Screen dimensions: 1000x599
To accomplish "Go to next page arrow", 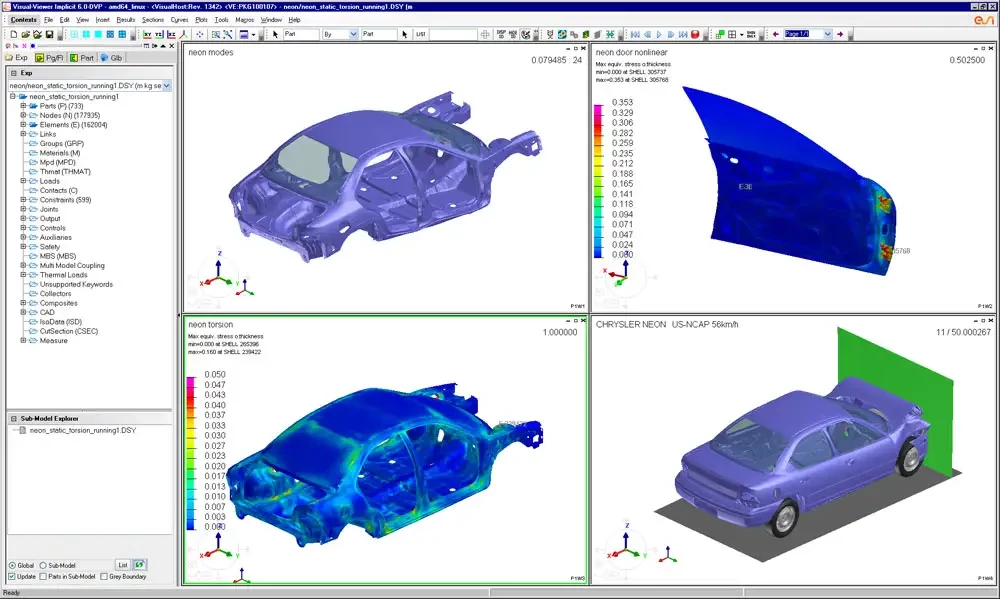I will click(840, 34).
